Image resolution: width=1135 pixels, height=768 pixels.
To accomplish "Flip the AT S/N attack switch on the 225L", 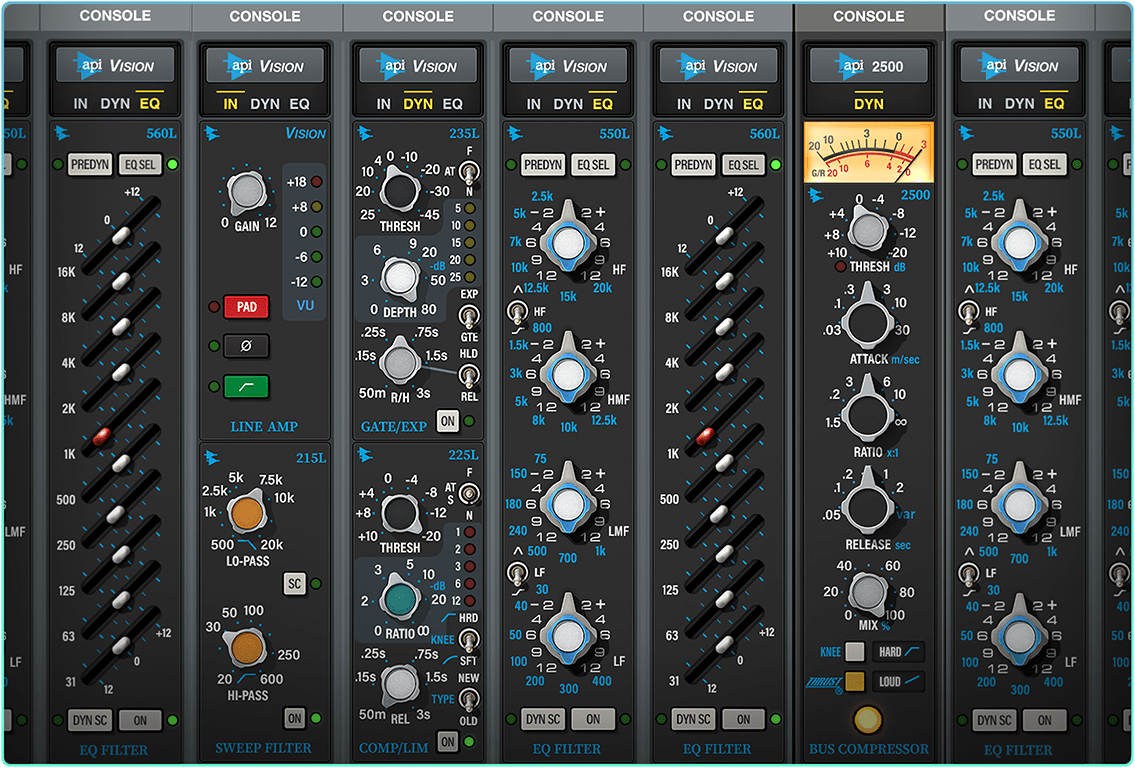I will (x=470, y=494).
